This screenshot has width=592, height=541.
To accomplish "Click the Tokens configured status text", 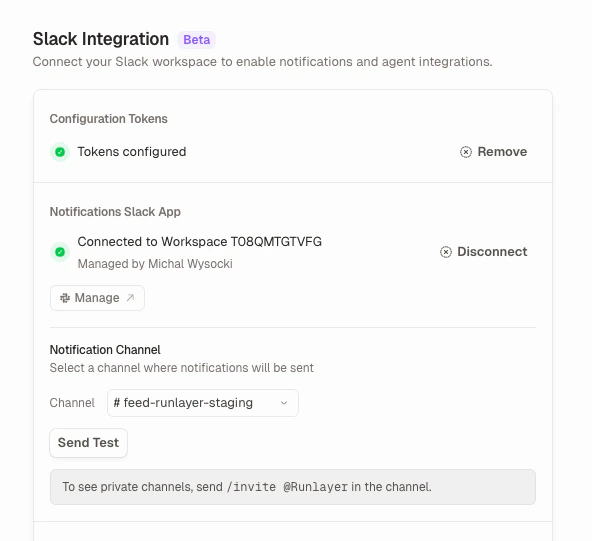I will [x=132, y=152].
